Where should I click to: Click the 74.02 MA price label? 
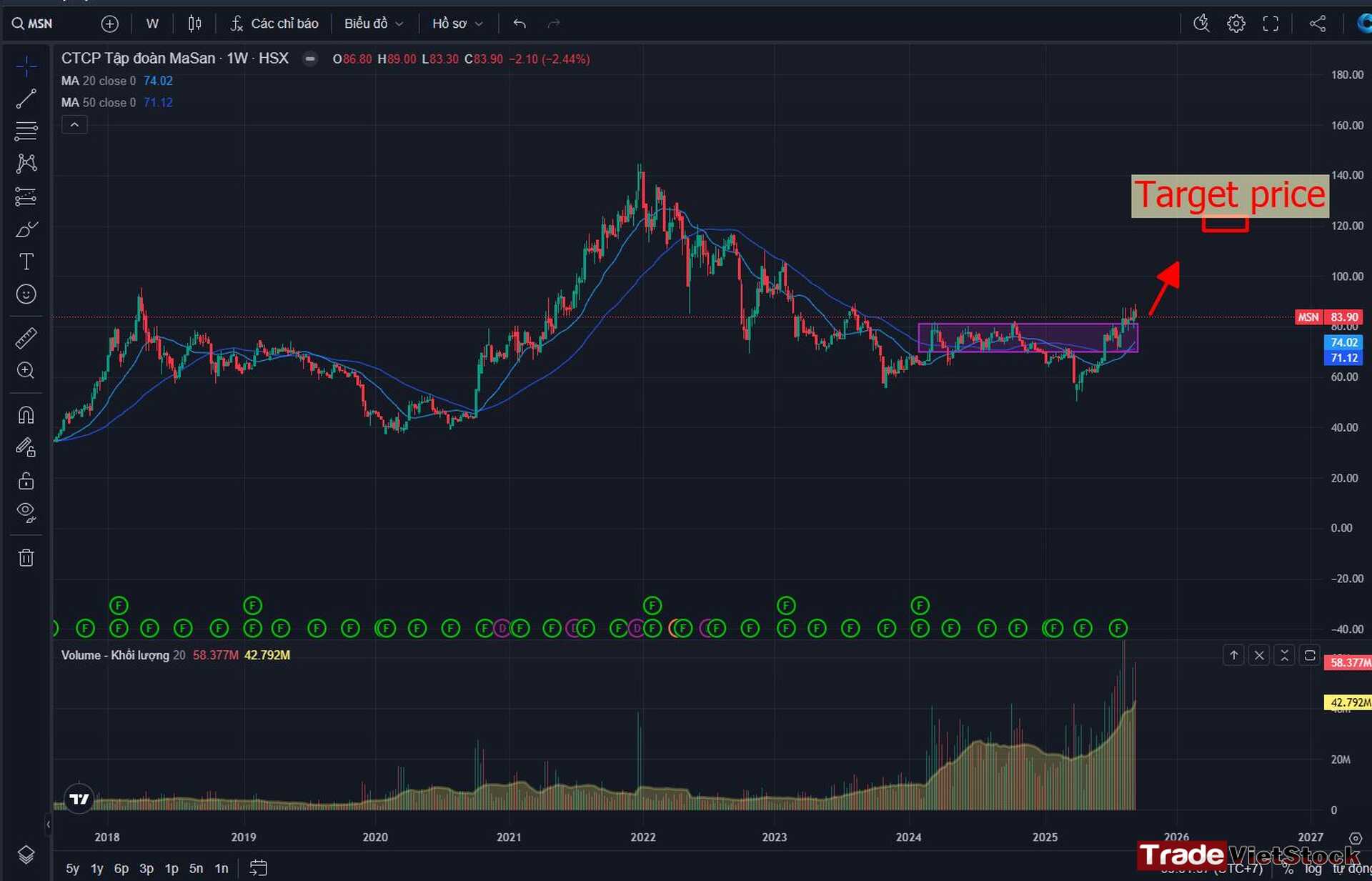[x=1343, y=343]
